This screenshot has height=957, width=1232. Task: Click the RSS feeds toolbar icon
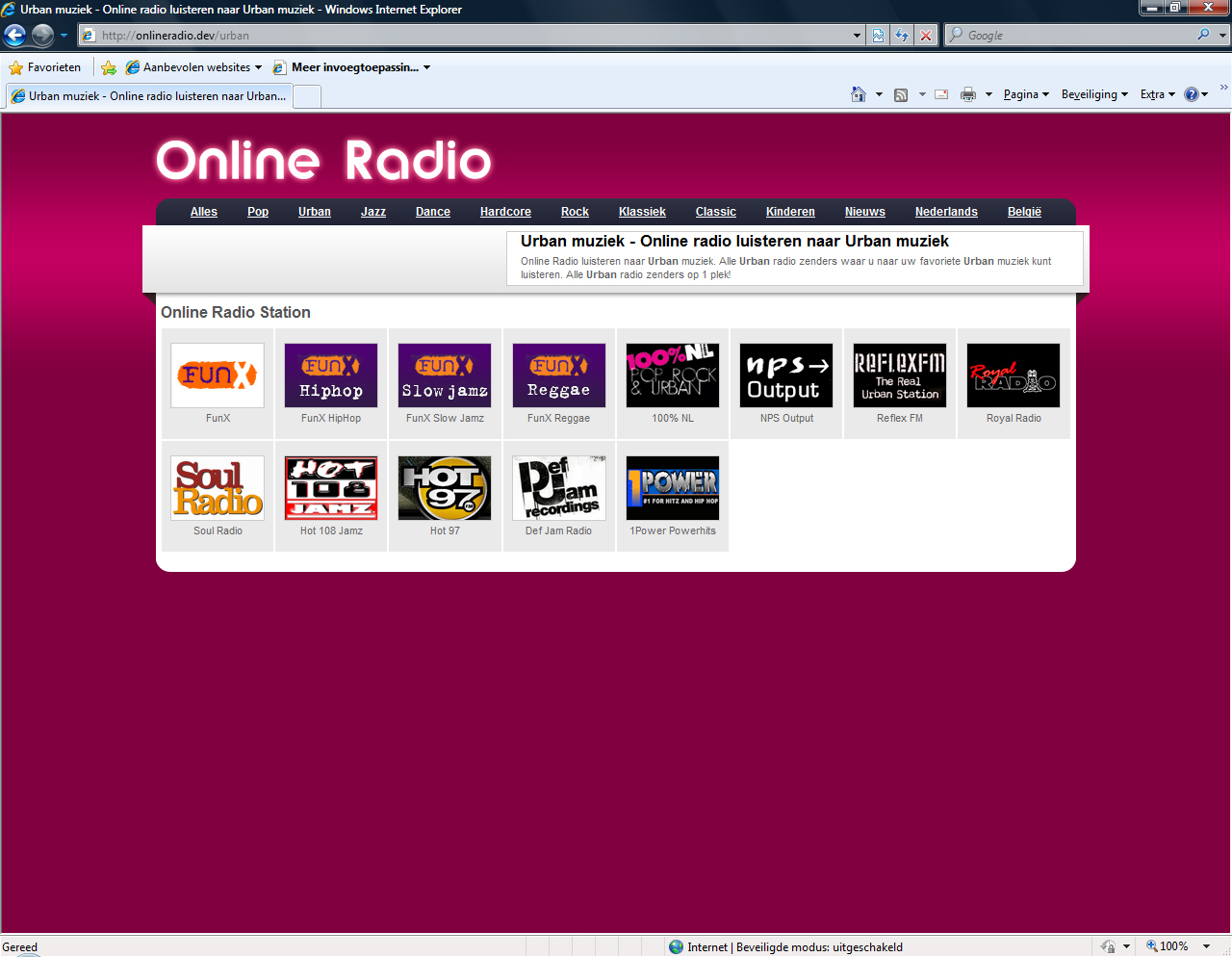[x=901, y=94]
